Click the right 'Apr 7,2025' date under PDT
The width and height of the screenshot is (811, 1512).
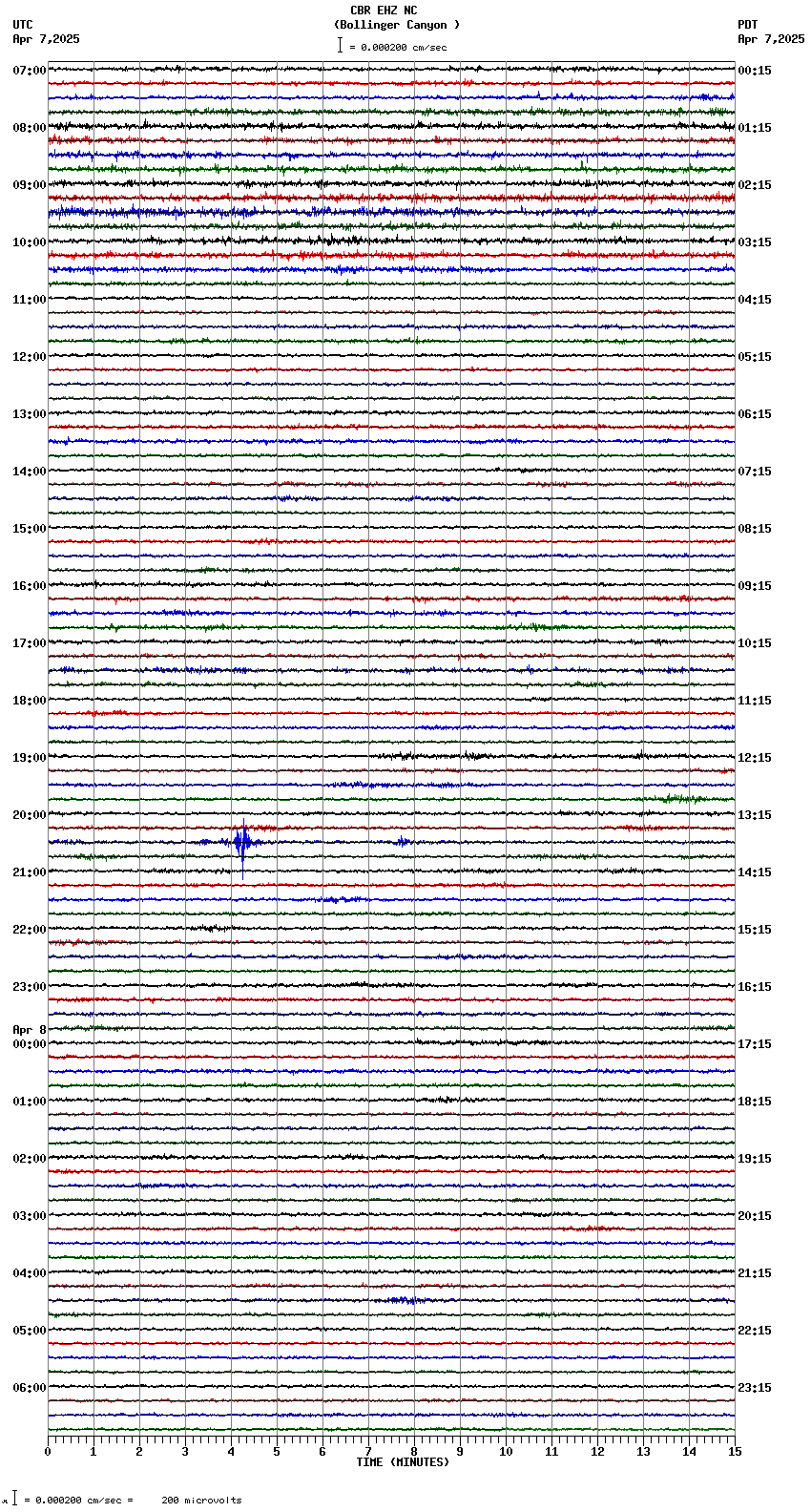coord(771,39)
